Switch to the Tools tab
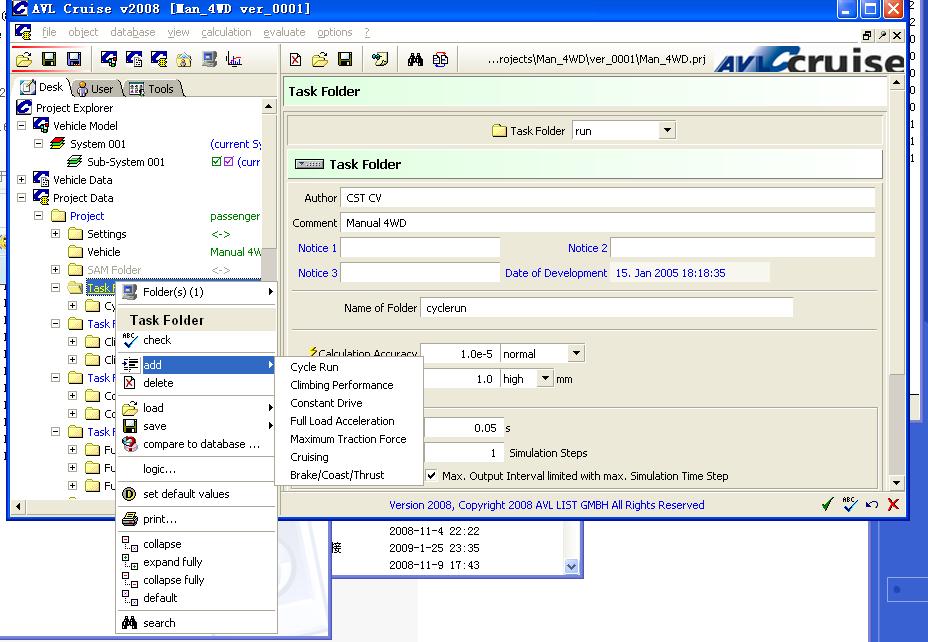 (152, 89)
